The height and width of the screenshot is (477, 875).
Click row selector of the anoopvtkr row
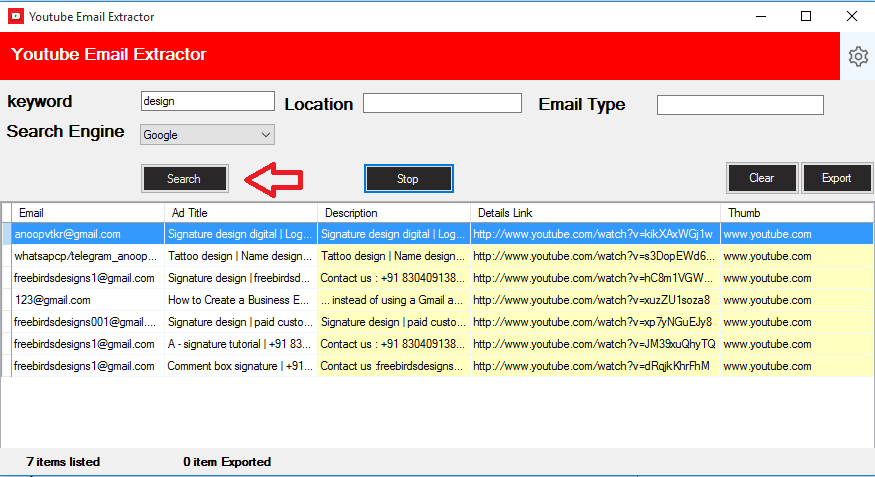tap(7, 234)
